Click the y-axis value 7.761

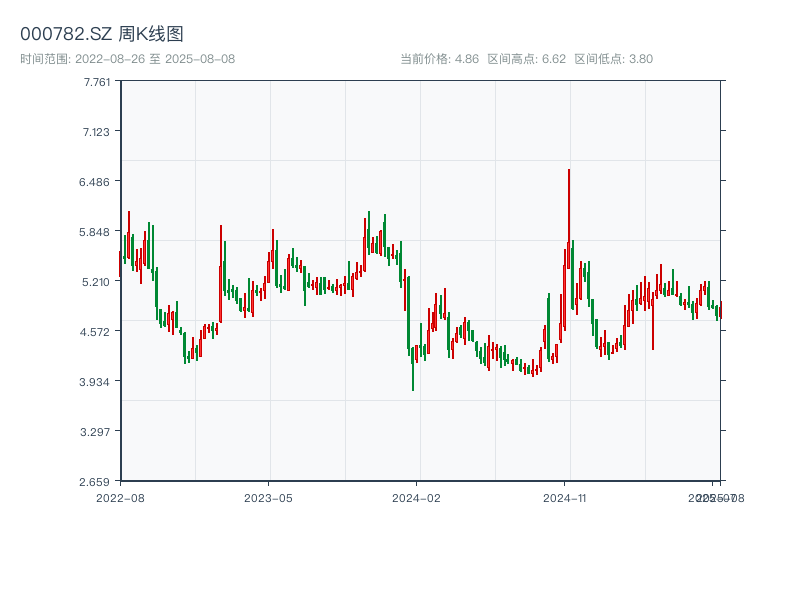[x=96, y=82]
